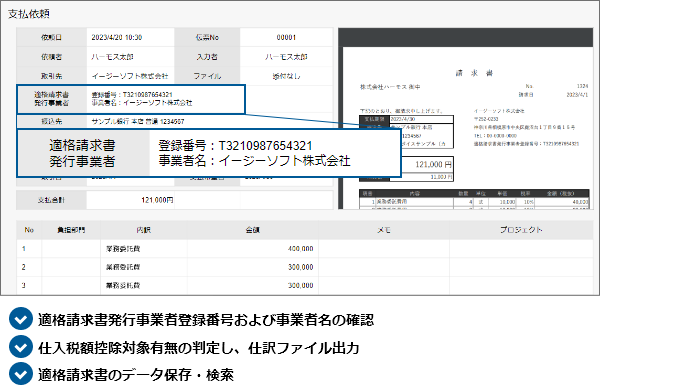Click the 振込先 label cell

(x=51, y=121)
